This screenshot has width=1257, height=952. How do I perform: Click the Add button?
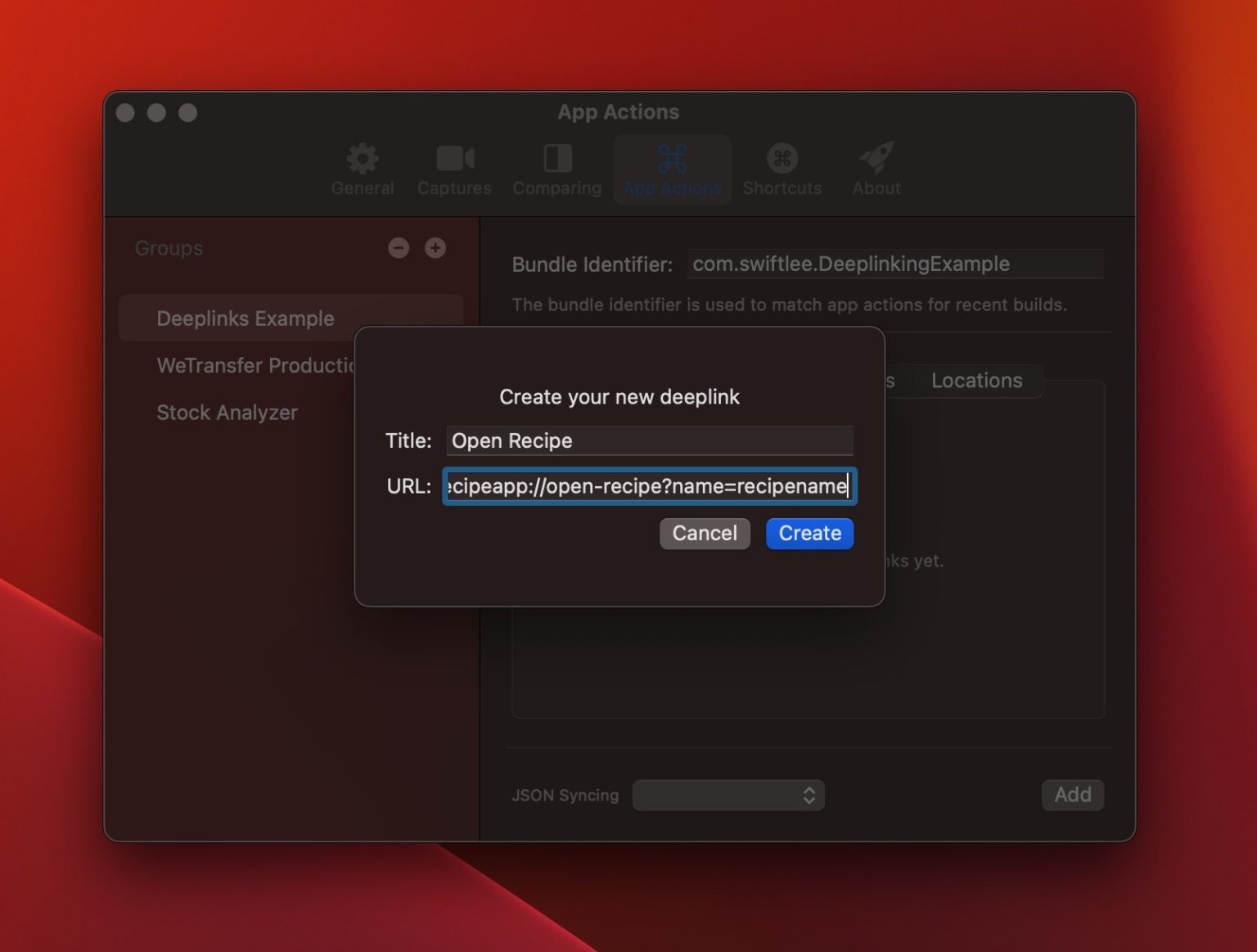[x=1072, y=794]
